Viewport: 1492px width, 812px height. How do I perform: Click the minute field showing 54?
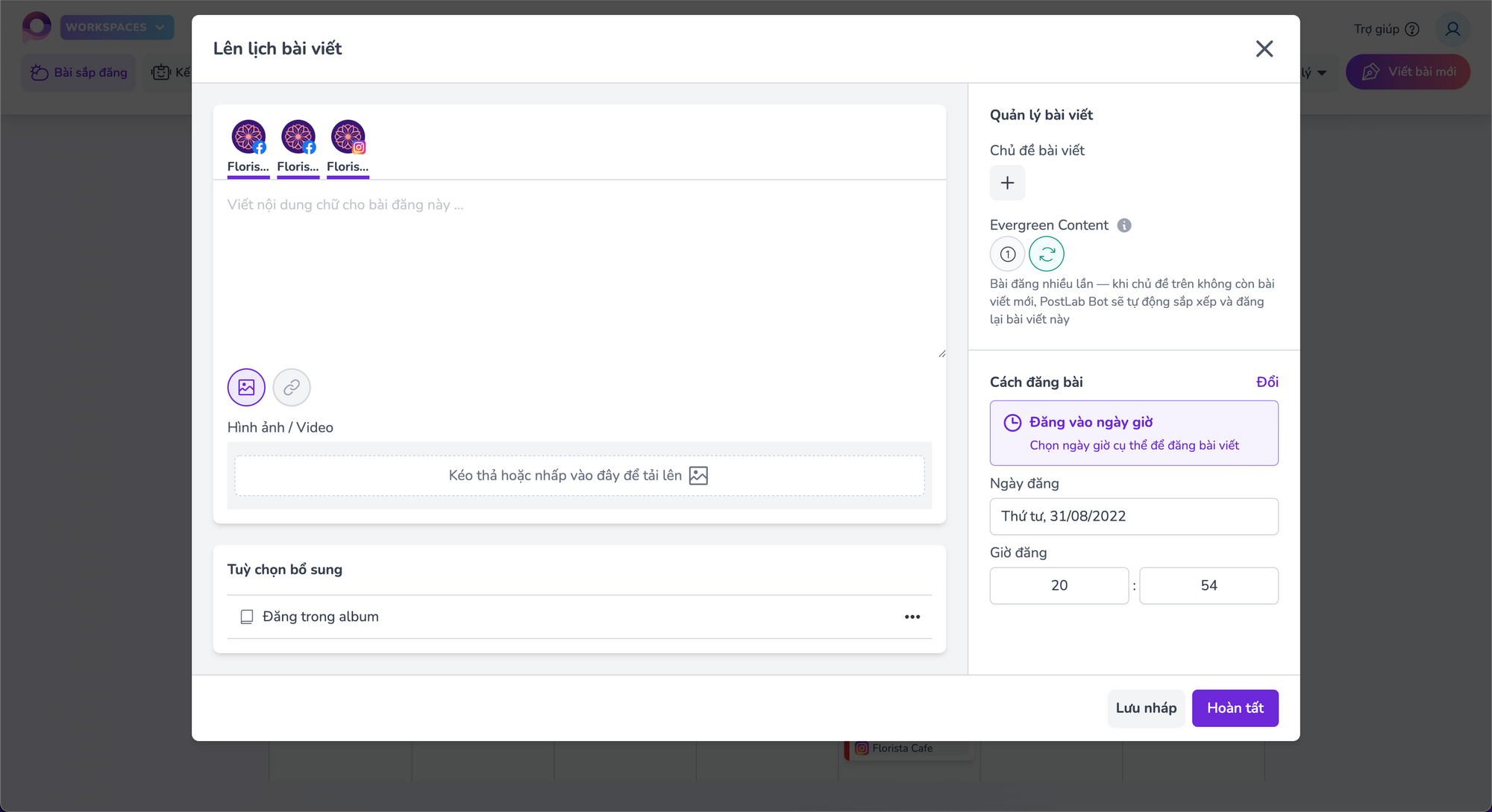[x=1209, y=586]
